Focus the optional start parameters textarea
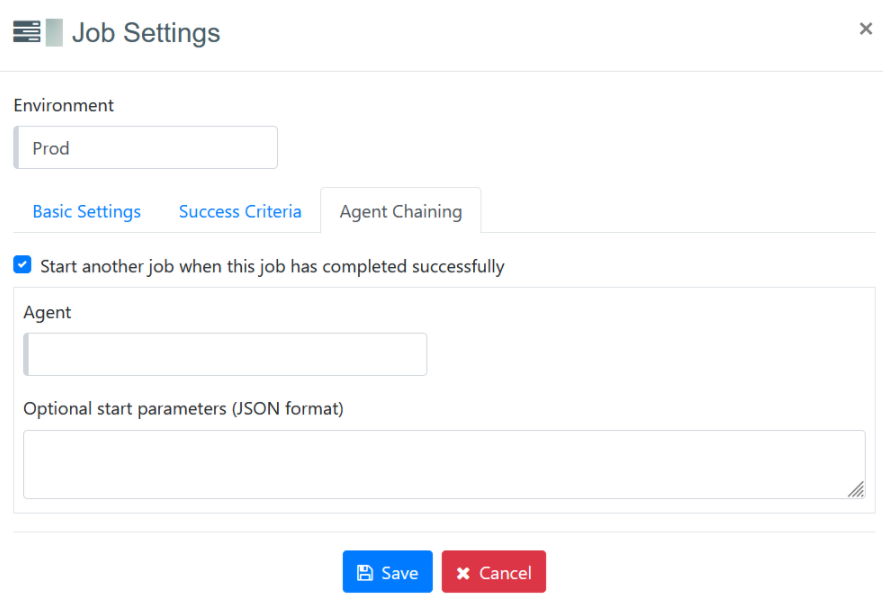The width and height of the screenshot is (883, 600). click(x=443, y=464)
